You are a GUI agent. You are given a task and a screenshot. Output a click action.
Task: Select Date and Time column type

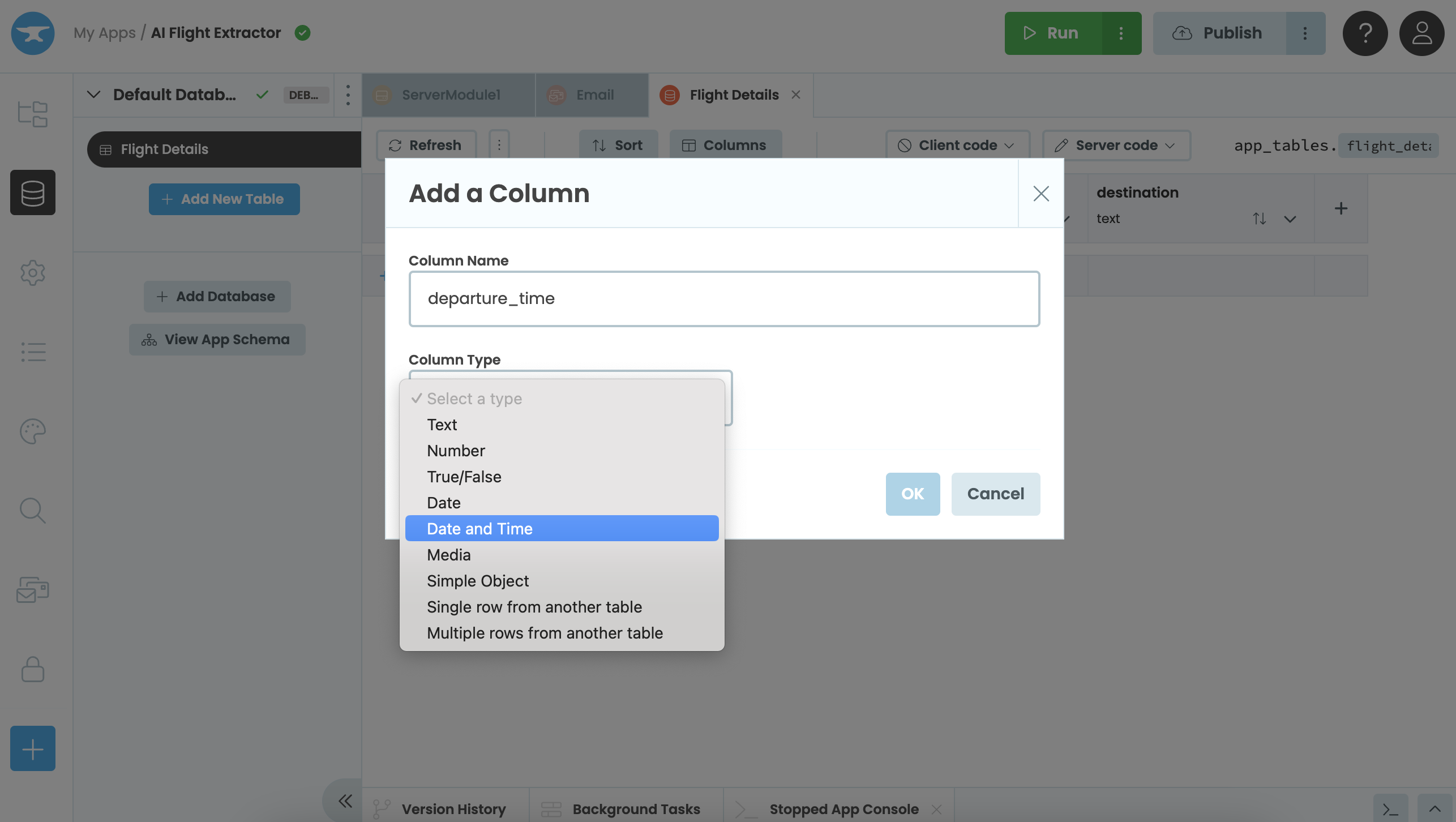[479, 527]
